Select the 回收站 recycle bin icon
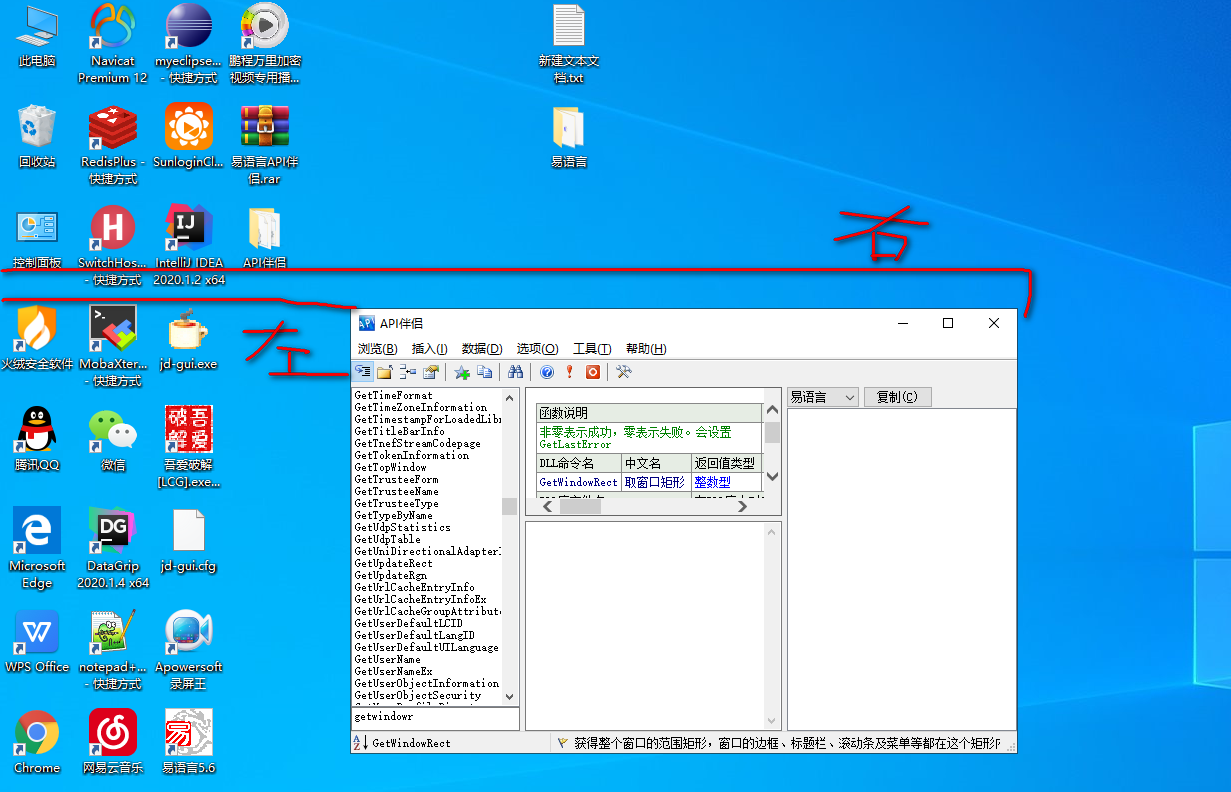The height and width of the screenshot is (792, 1231). pos(37,137)
